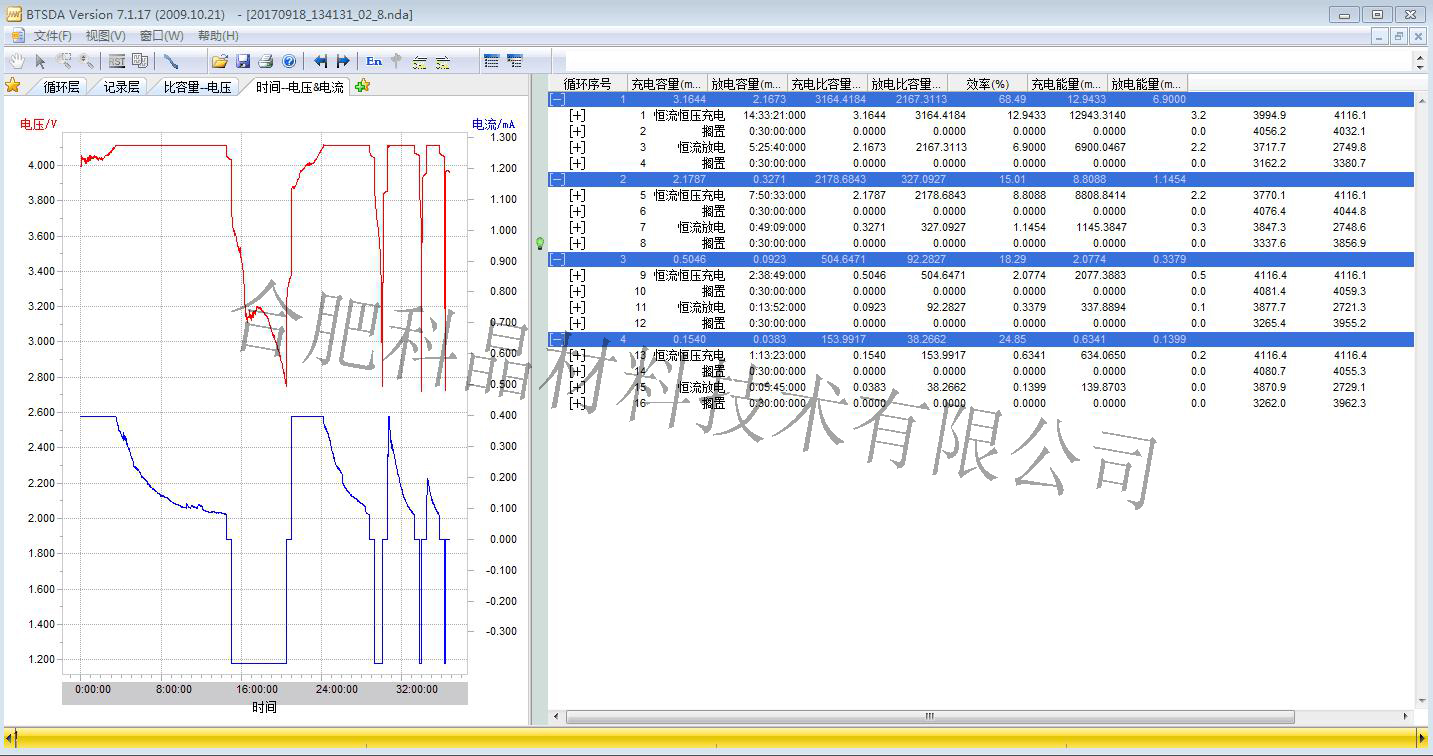Click the 效率(%) column header
This screenshot has height=756, width=1433.
[x=987, y=84]
